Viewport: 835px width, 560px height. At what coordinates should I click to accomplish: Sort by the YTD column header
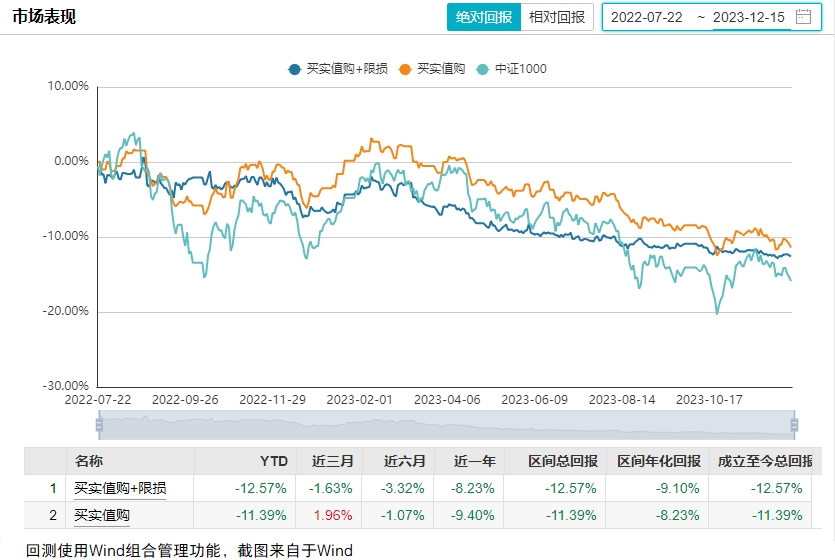(x=273, y=461)
